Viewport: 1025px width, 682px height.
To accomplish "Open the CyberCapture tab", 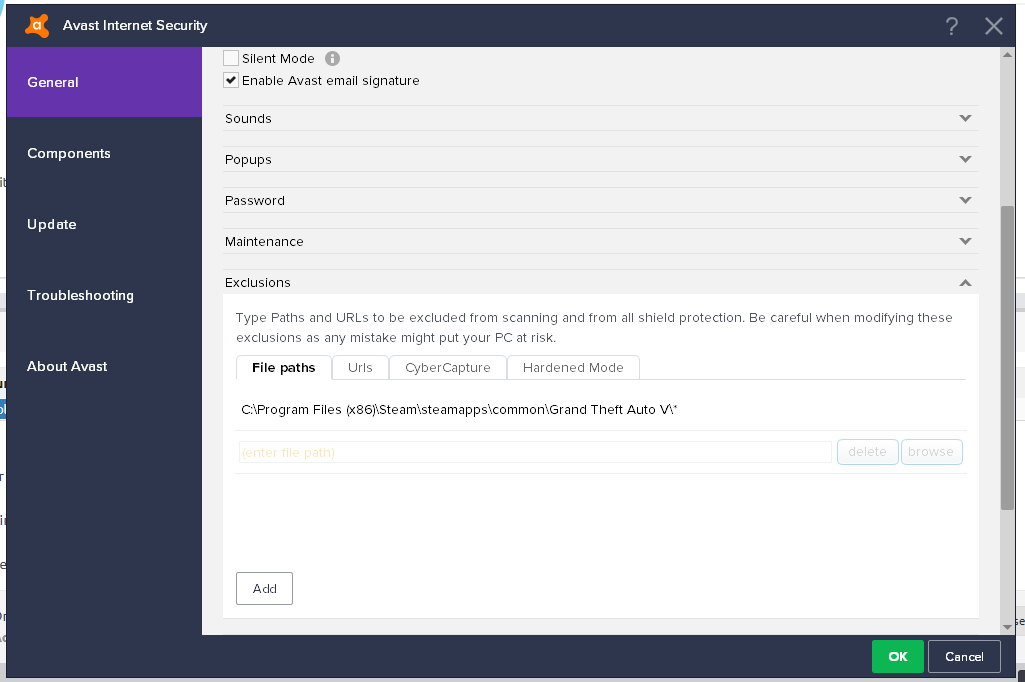I will pos(448,368).
